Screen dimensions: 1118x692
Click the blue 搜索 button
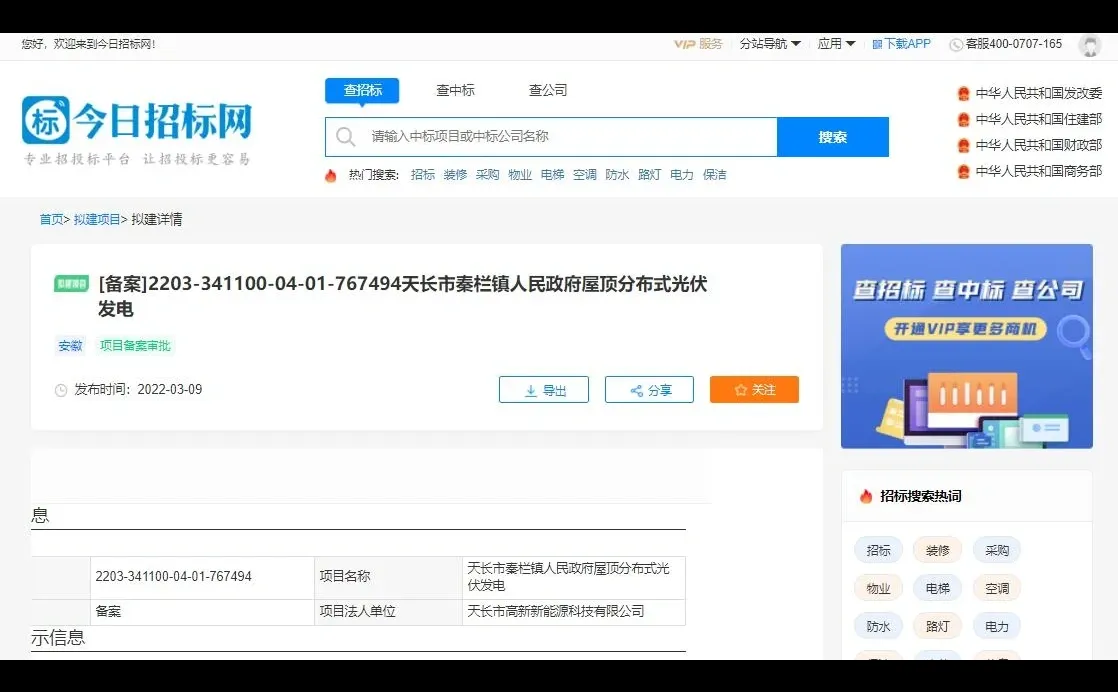click(x=833, y=136)
